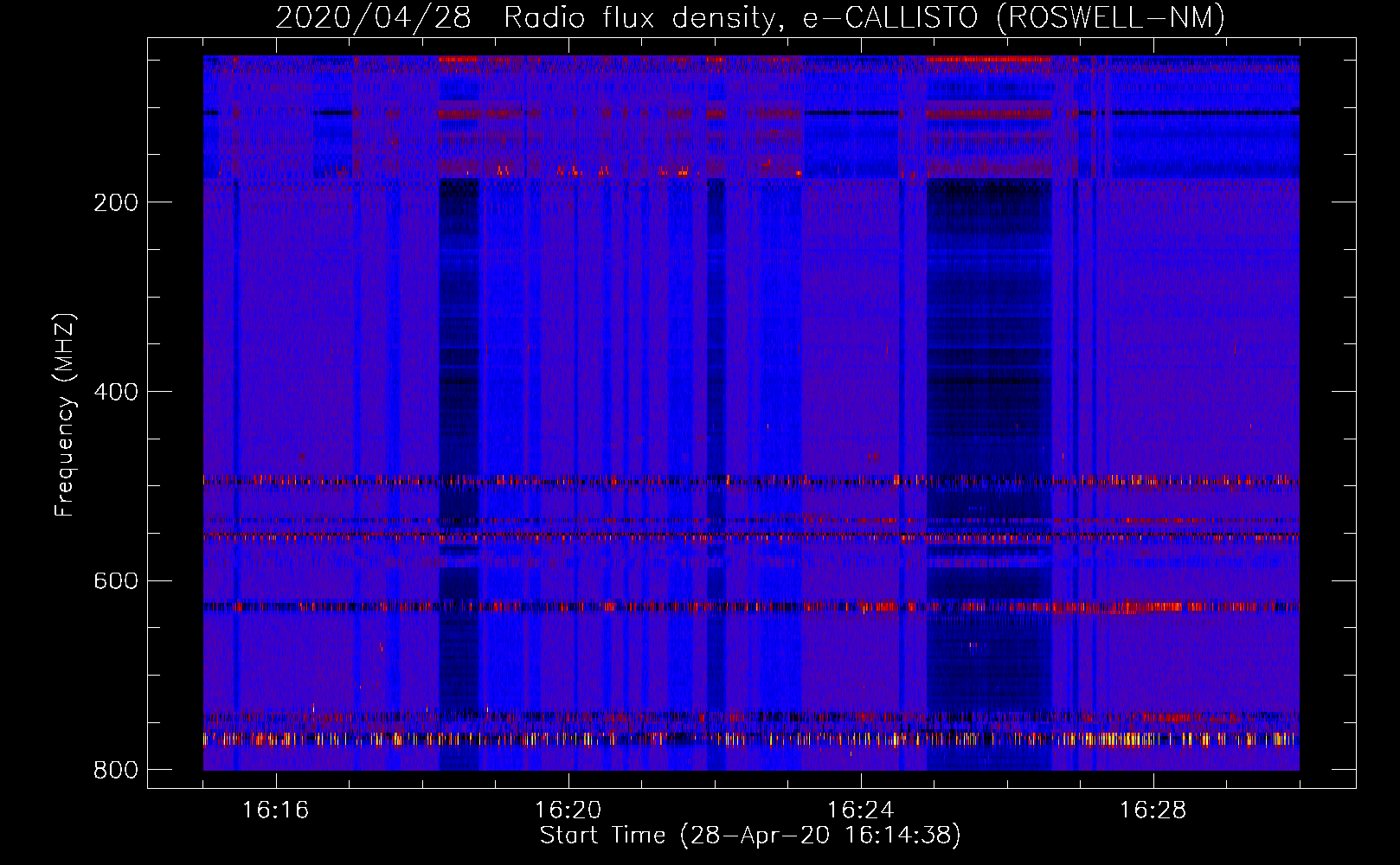Click the 'Start Time' axis label

click(x=750, y=836)
